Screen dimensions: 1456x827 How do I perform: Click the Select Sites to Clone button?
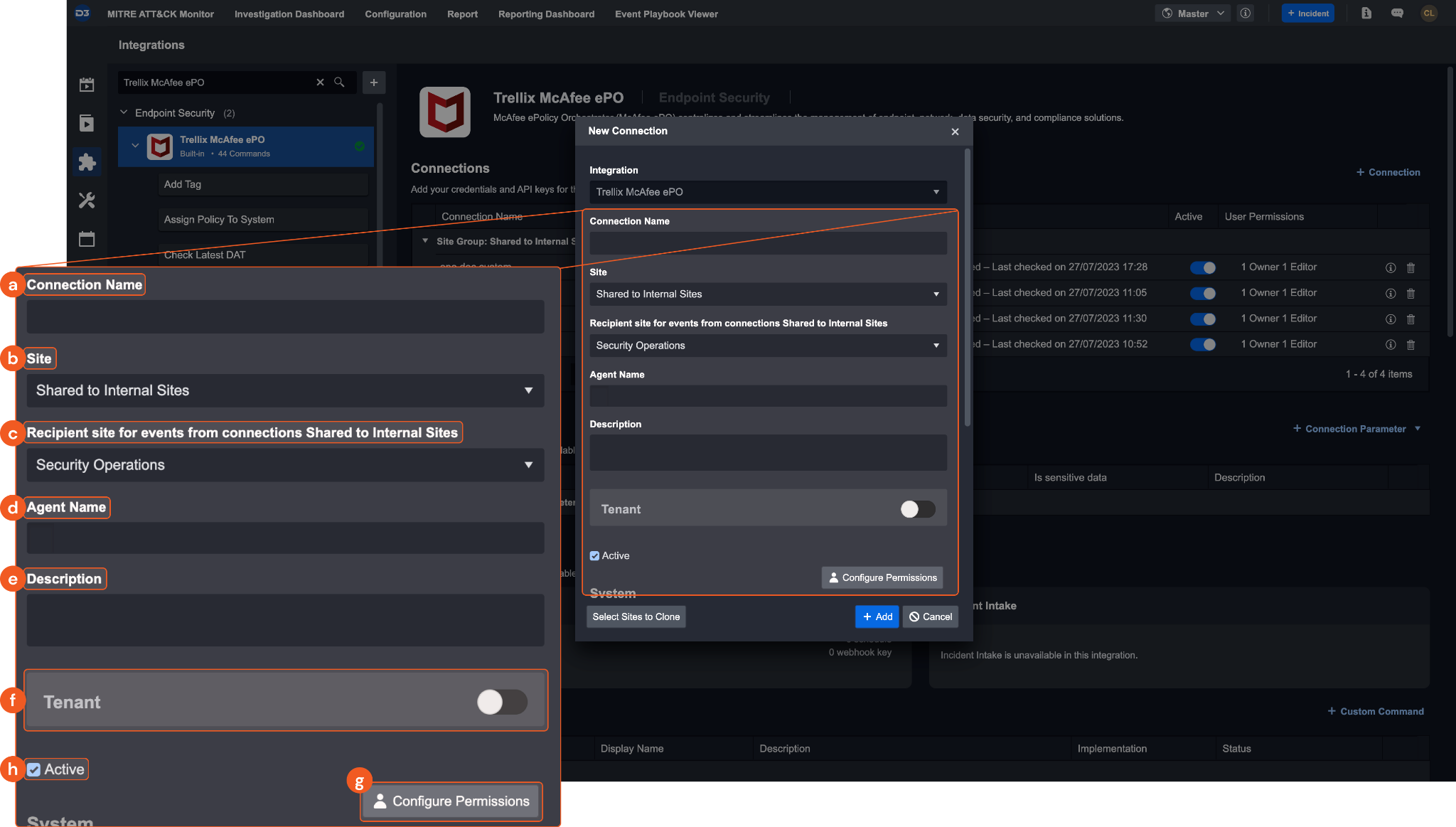pos(636,617)
